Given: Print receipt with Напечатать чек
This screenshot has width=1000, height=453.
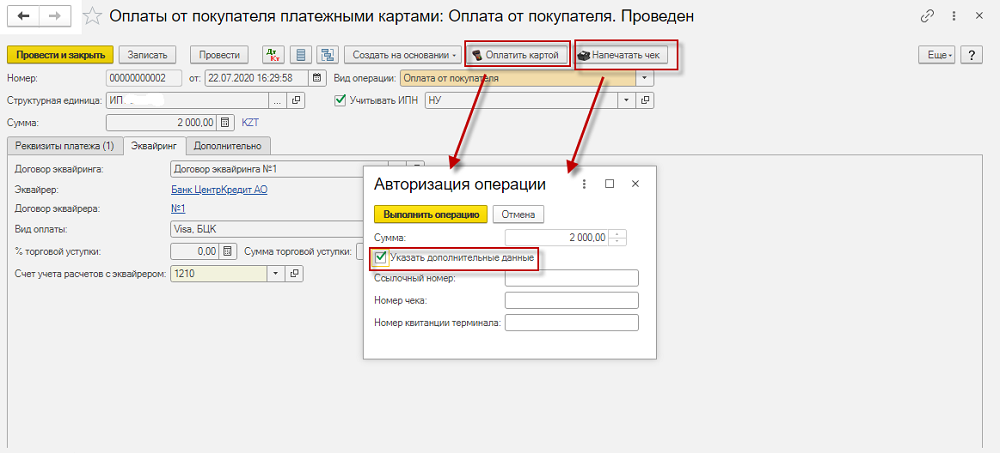Looking at the screenshot, I should coord(622,56).
